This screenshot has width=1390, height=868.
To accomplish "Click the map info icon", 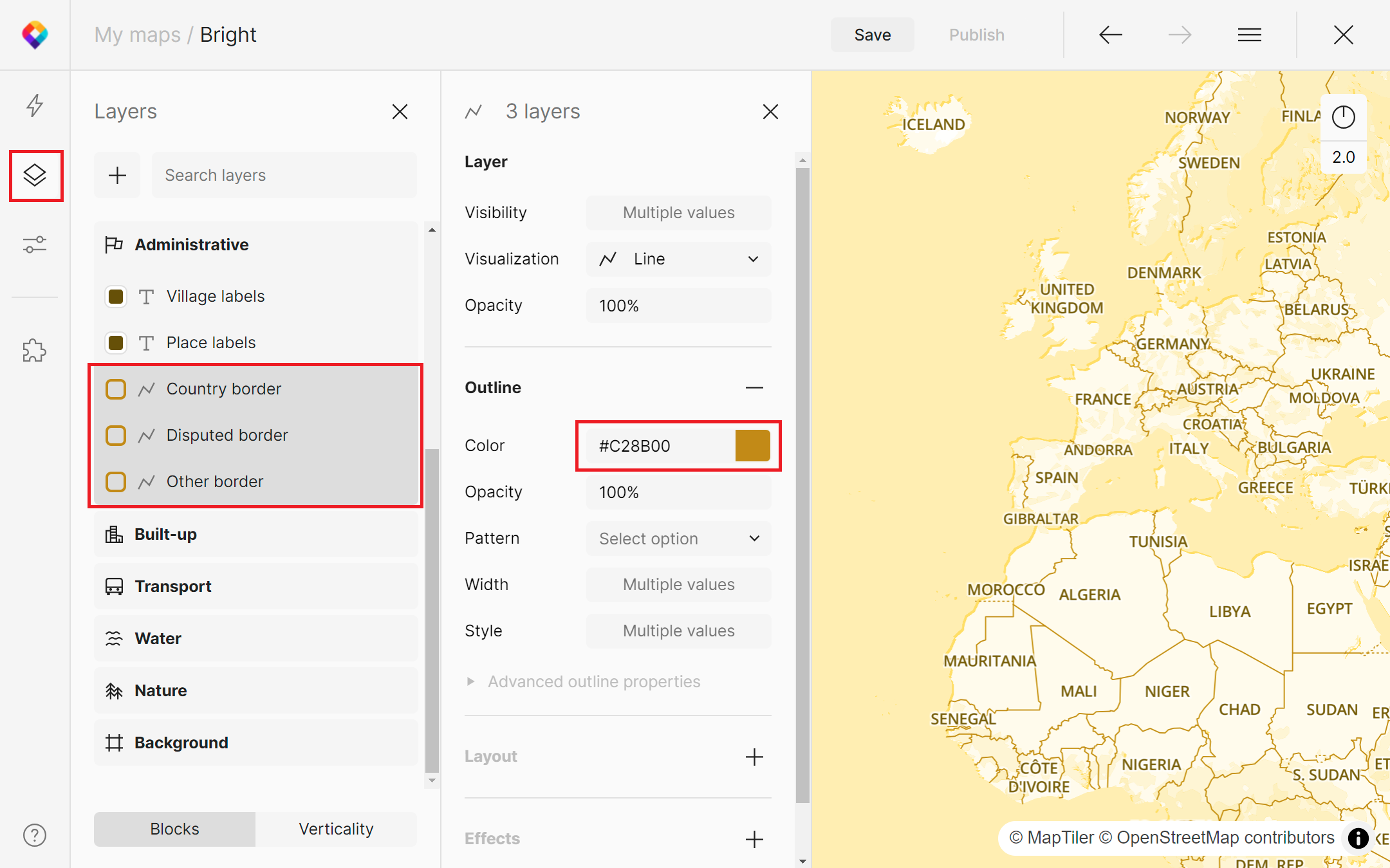I will (x=1358, y=838).
